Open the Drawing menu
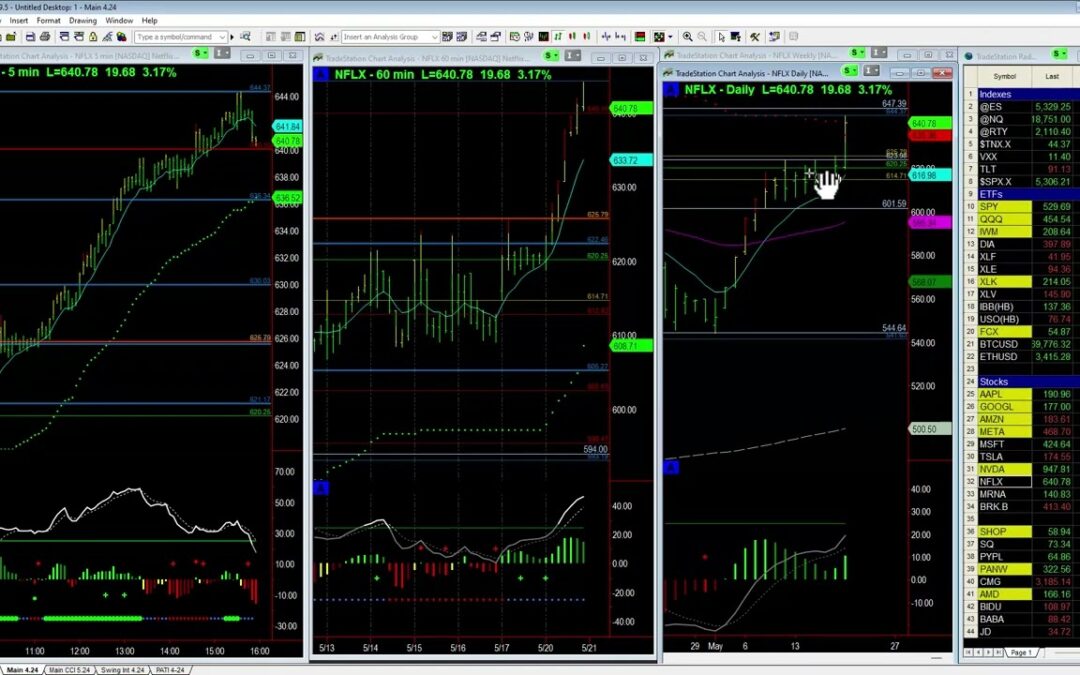 82,20
